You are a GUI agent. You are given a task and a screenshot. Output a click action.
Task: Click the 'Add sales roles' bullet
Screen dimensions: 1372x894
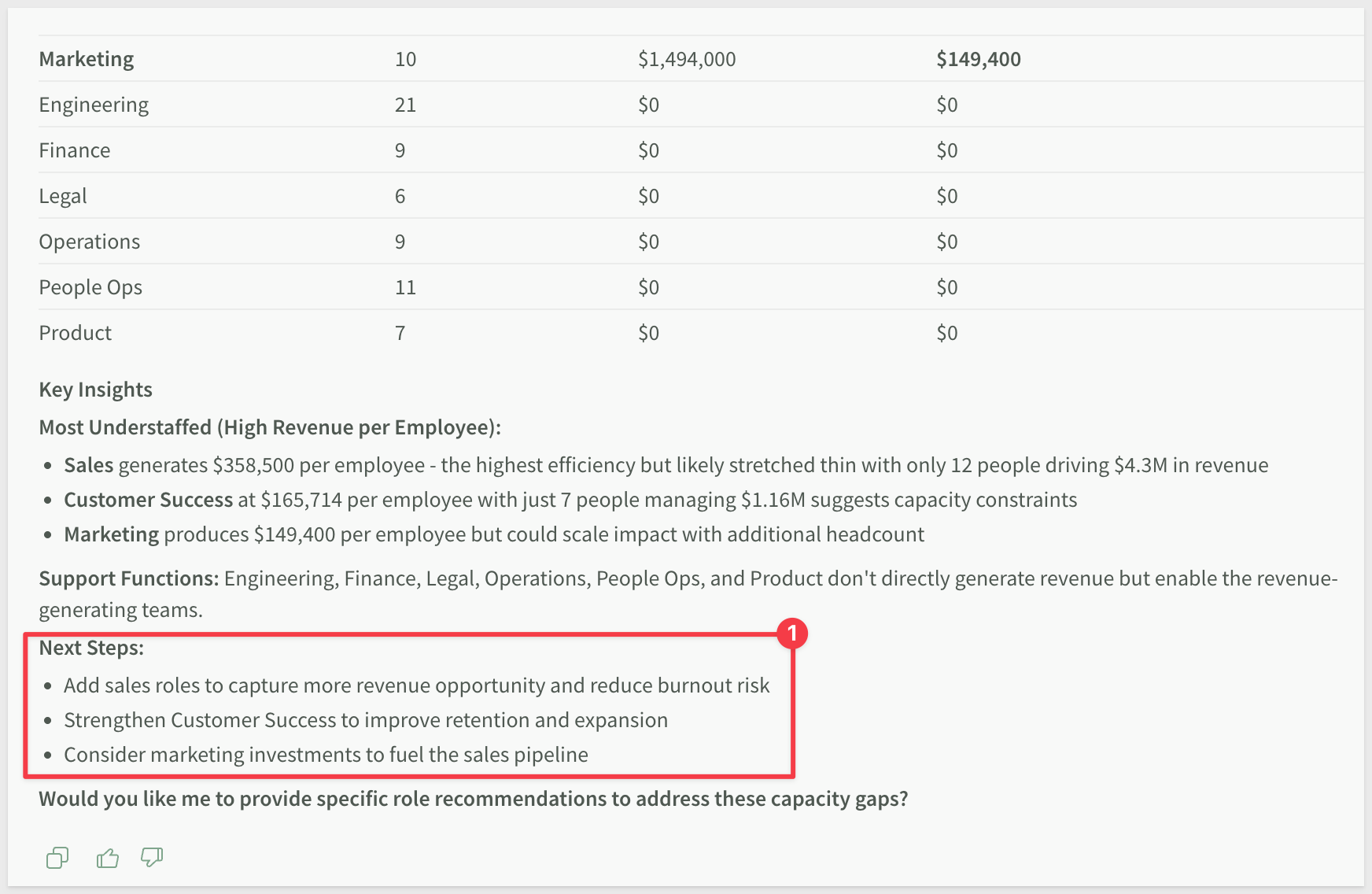pos(417,685)
